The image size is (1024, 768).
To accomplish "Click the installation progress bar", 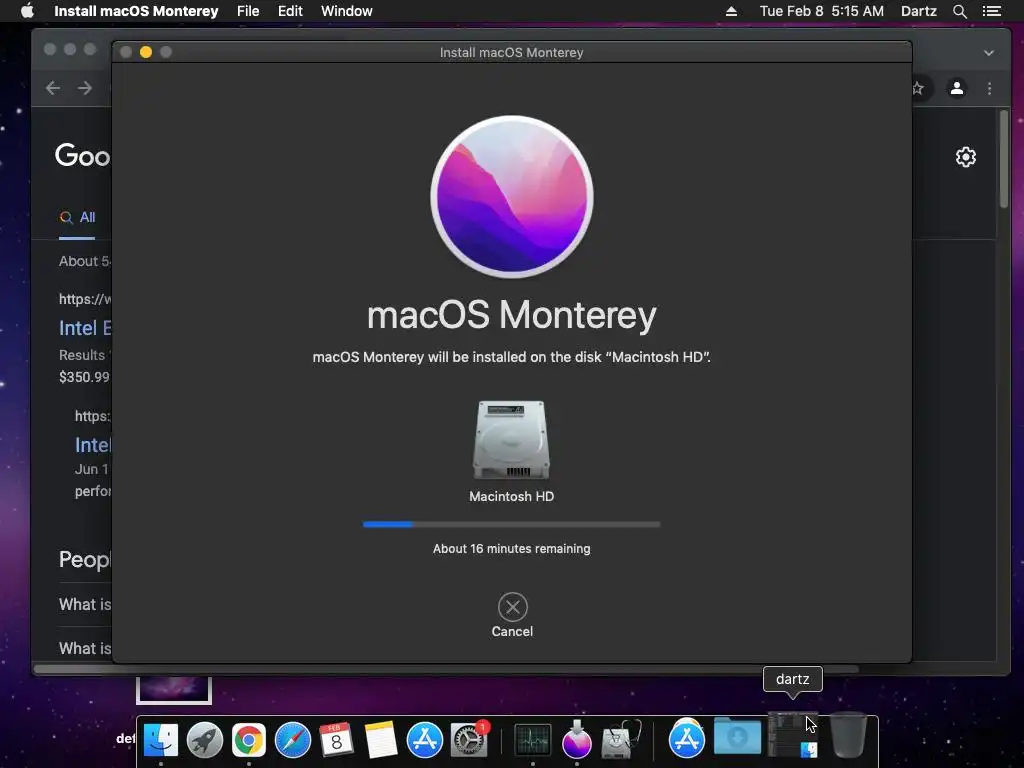I will pyautogui.click(x=511, y=524).
